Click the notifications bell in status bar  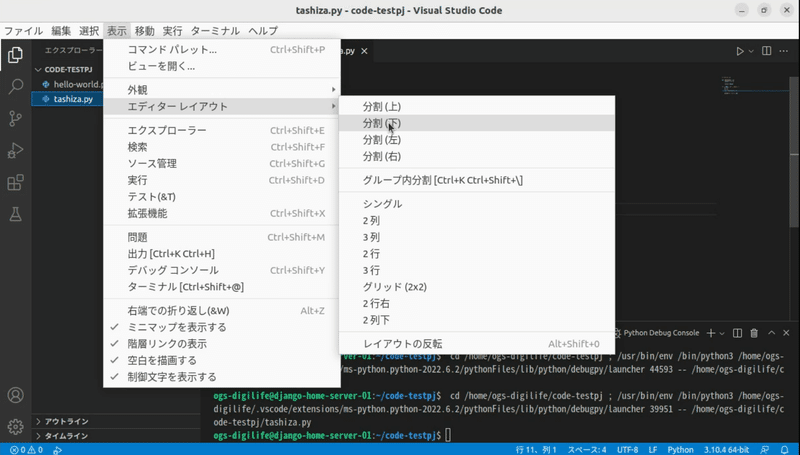click(785, 450)
